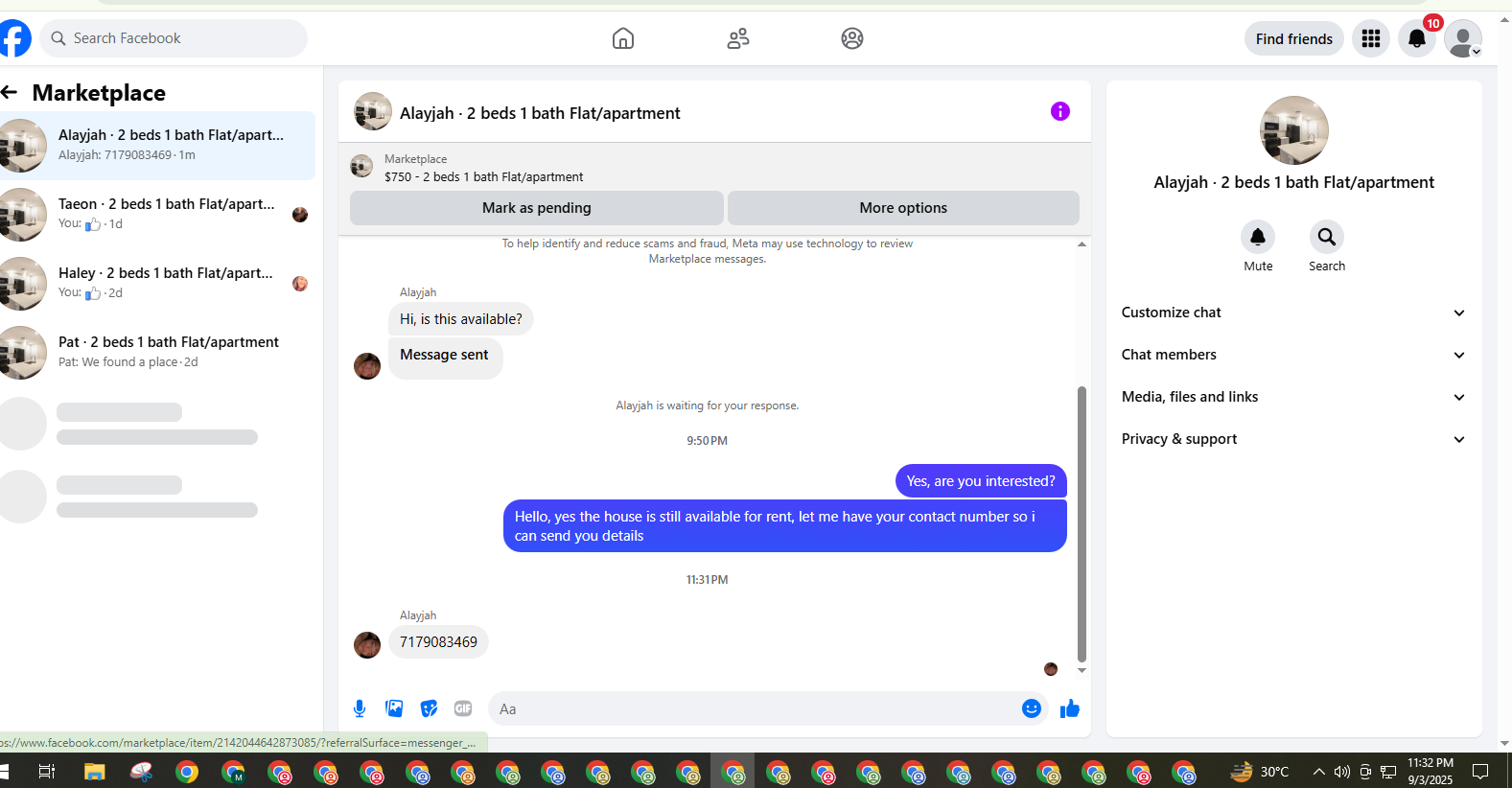Click the large listing photo in info panel
The width and height of the screenshot is (1512, 788).
[1294, 130]
